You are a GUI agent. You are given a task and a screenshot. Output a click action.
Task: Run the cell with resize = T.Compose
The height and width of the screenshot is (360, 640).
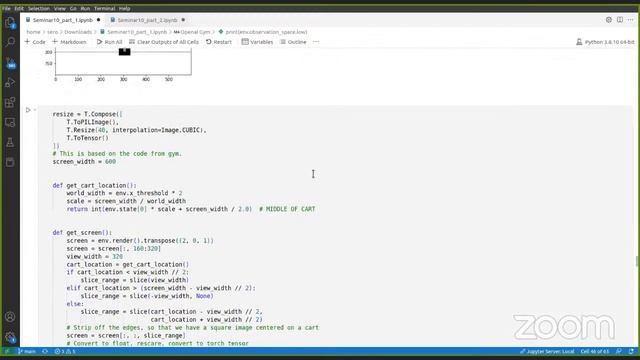[28, 110]
